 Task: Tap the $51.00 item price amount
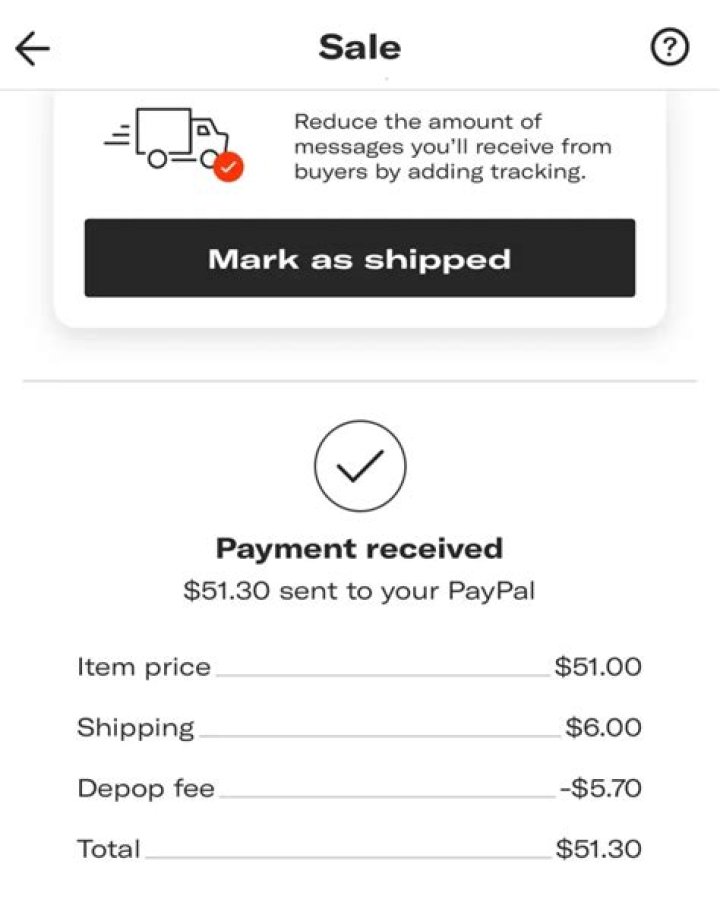click(x=598, y=667)
